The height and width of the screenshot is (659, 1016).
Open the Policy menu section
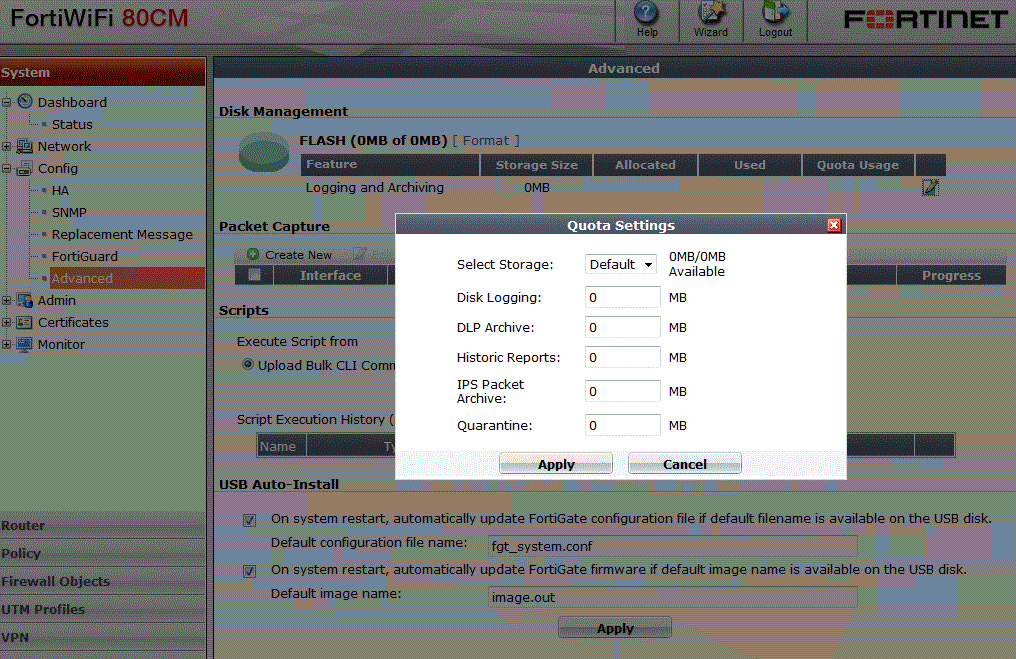coord(102,553)
